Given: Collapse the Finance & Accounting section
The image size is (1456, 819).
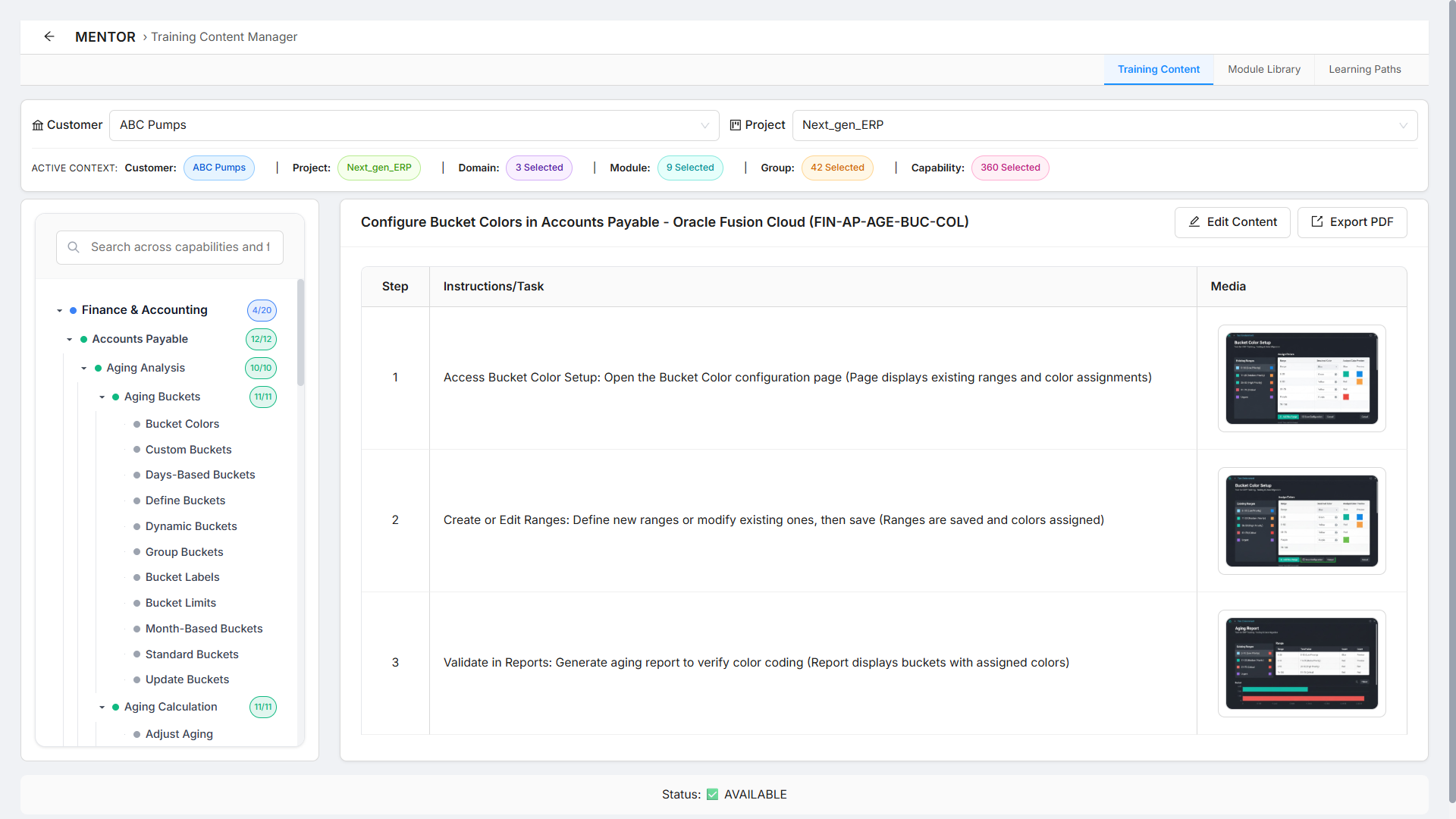Looking at the screenshot, I should click(59, 309).
